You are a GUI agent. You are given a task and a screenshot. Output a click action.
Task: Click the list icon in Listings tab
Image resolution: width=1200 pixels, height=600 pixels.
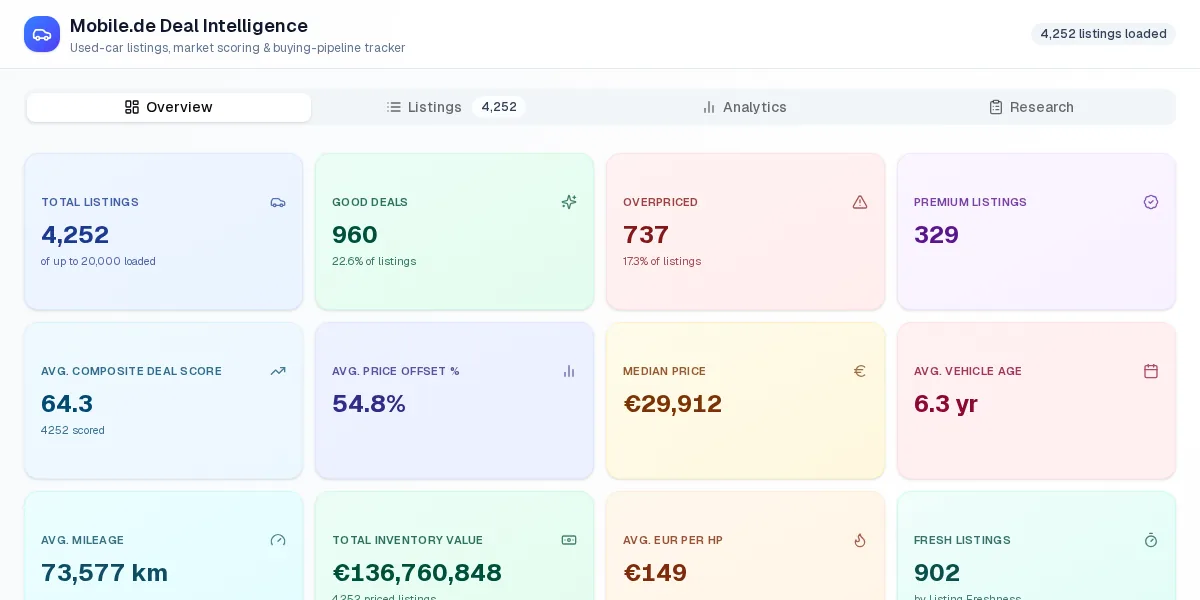(394, 107)
